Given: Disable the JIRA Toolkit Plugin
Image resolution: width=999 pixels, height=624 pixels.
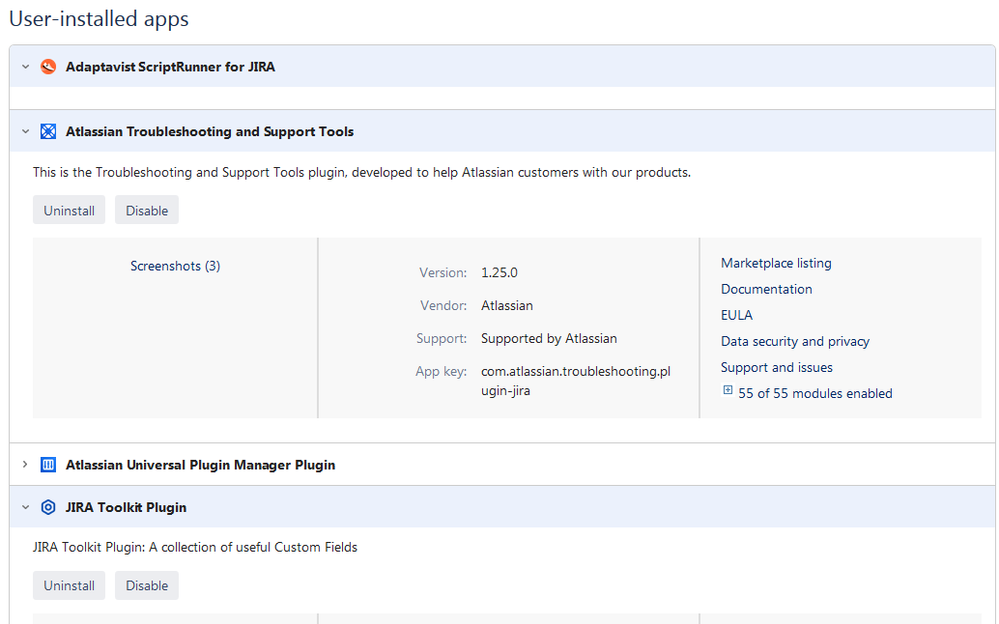Looking at the screenshot, I should click(x=147, y=585).
